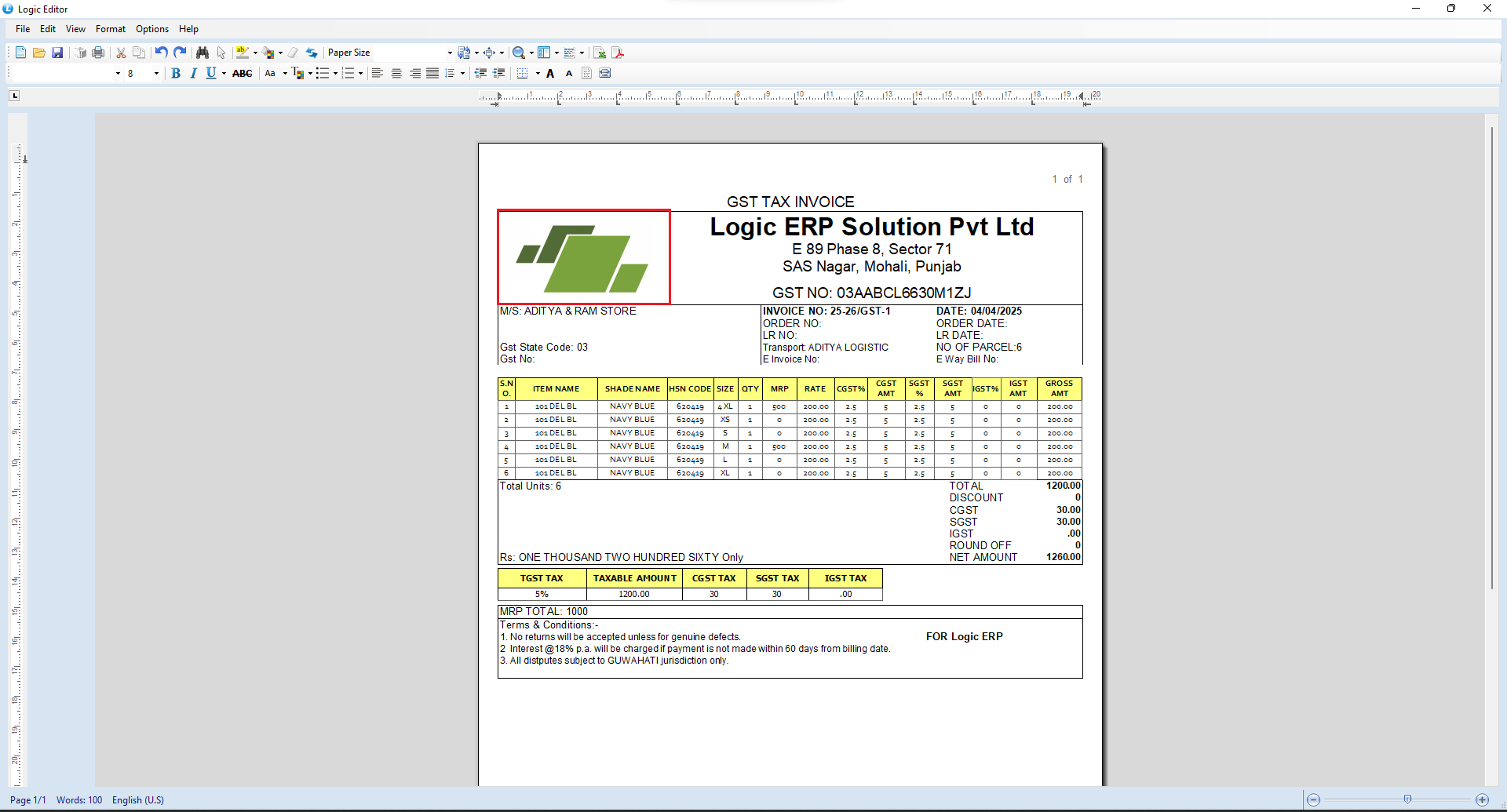
Task: Click the Print icon
Action: (x=98, y=53)
